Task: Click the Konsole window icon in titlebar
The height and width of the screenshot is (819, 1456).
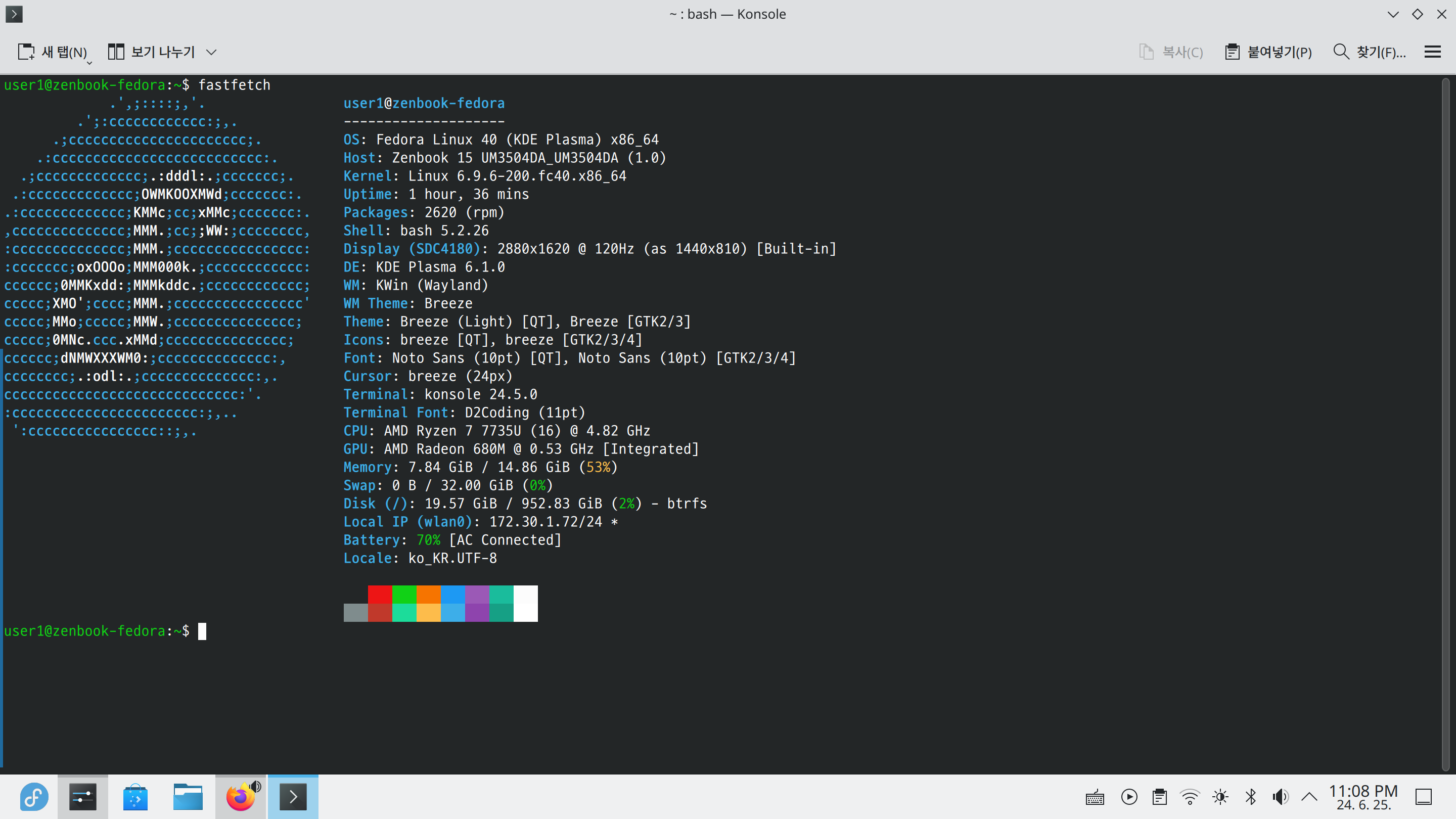Action: point(14,14)
